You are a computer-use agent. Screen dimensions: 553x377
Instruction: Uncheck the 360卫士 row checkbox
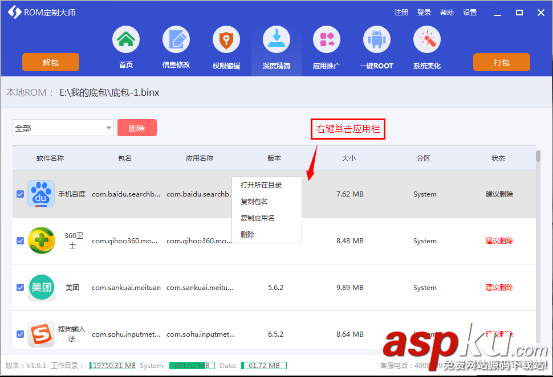click(20, 241)
